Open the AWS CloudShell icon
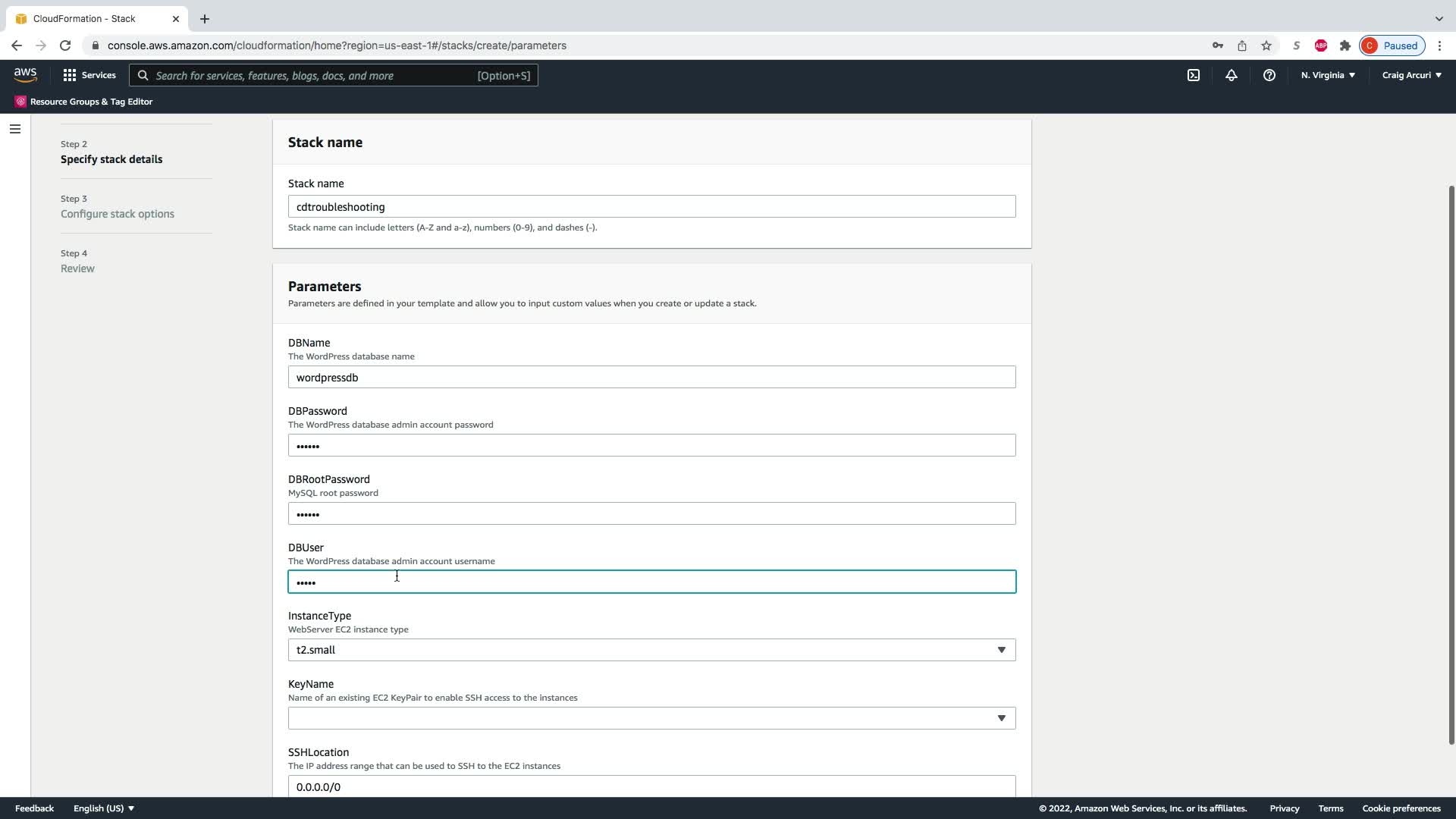 1194,75
